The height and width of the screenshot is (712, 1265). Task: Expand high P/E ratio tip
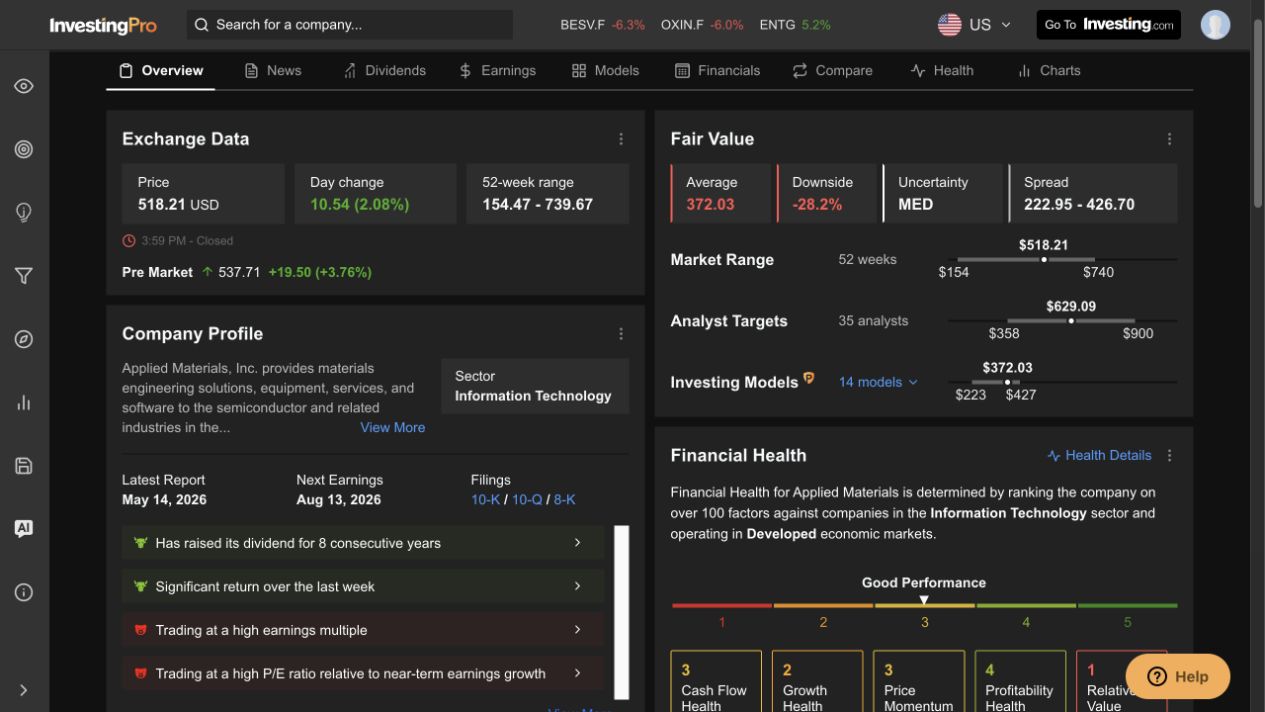363,674
